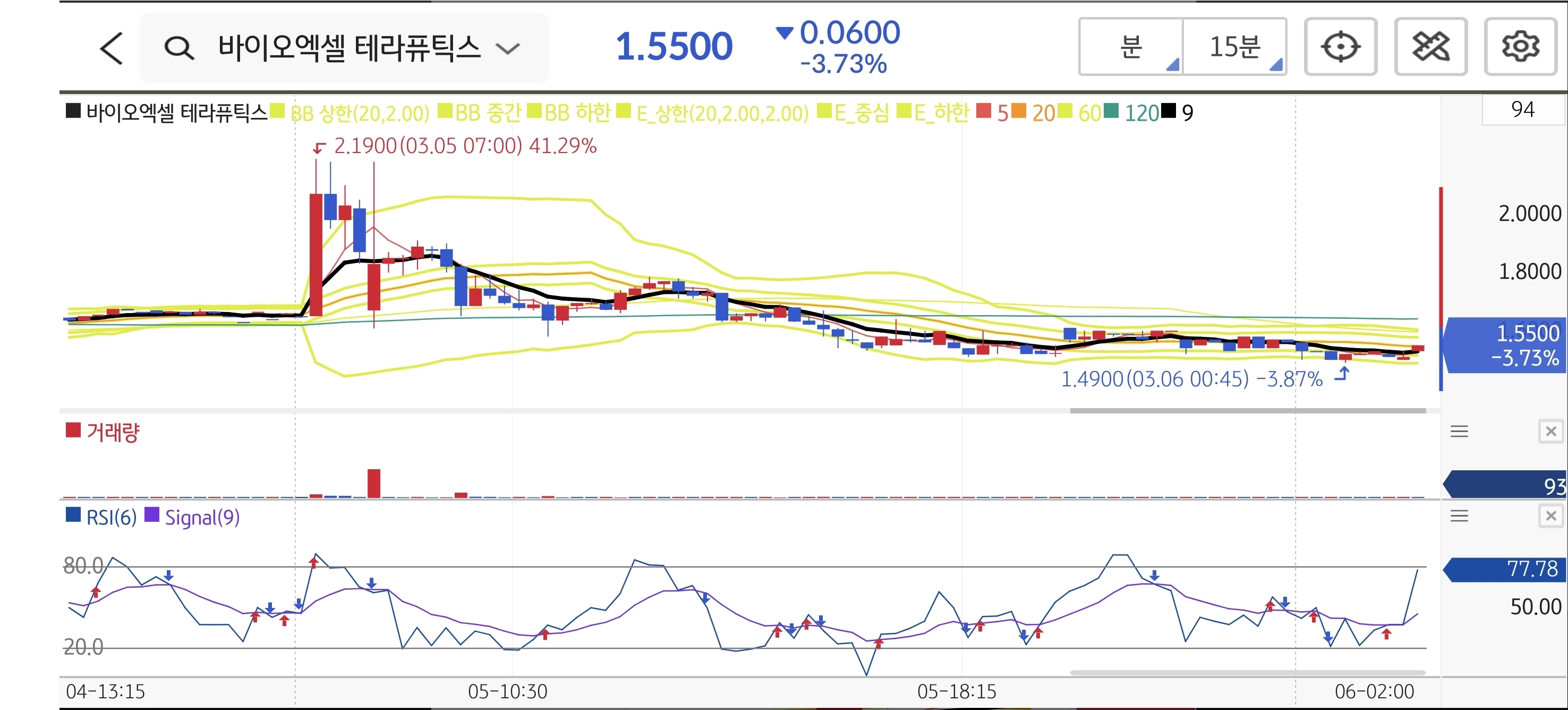Expand stock name selector chevron
Screen dimensions: 1568x710
[x=508, y=48]
